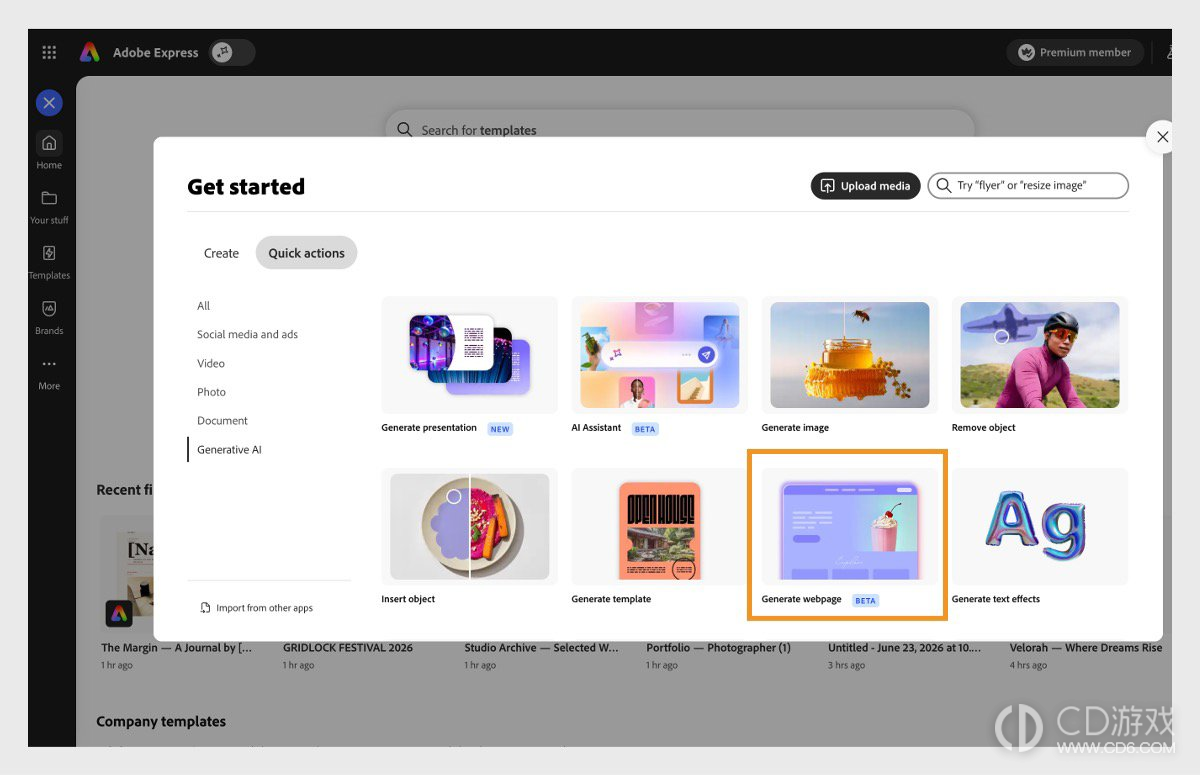Click the flyer or resize image search field
The image size is (1200, 775).
coord(1028,186)
